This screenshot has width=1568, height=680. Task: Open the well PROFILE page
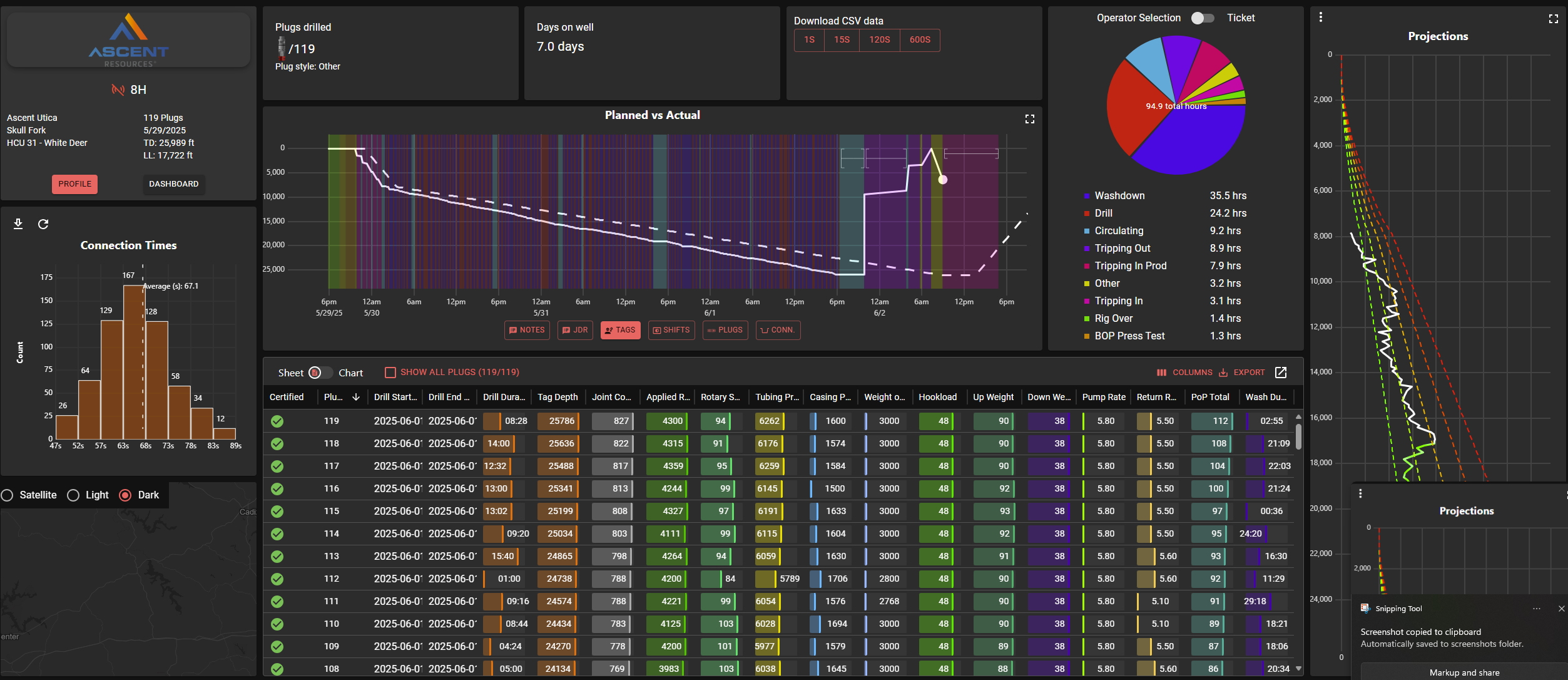pos(74,183)
